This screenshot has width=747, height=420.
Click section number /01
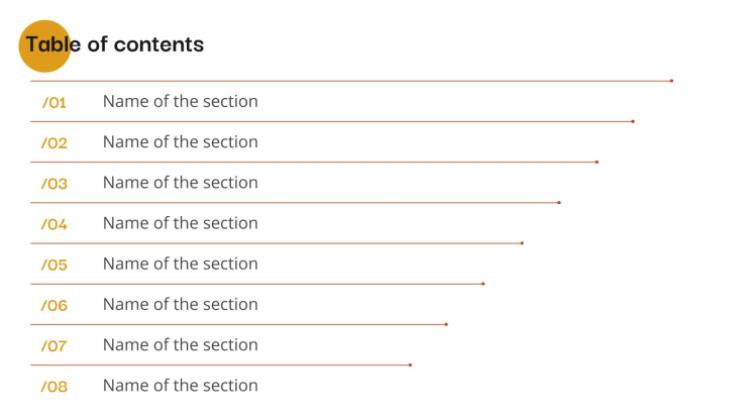(54, 102)
